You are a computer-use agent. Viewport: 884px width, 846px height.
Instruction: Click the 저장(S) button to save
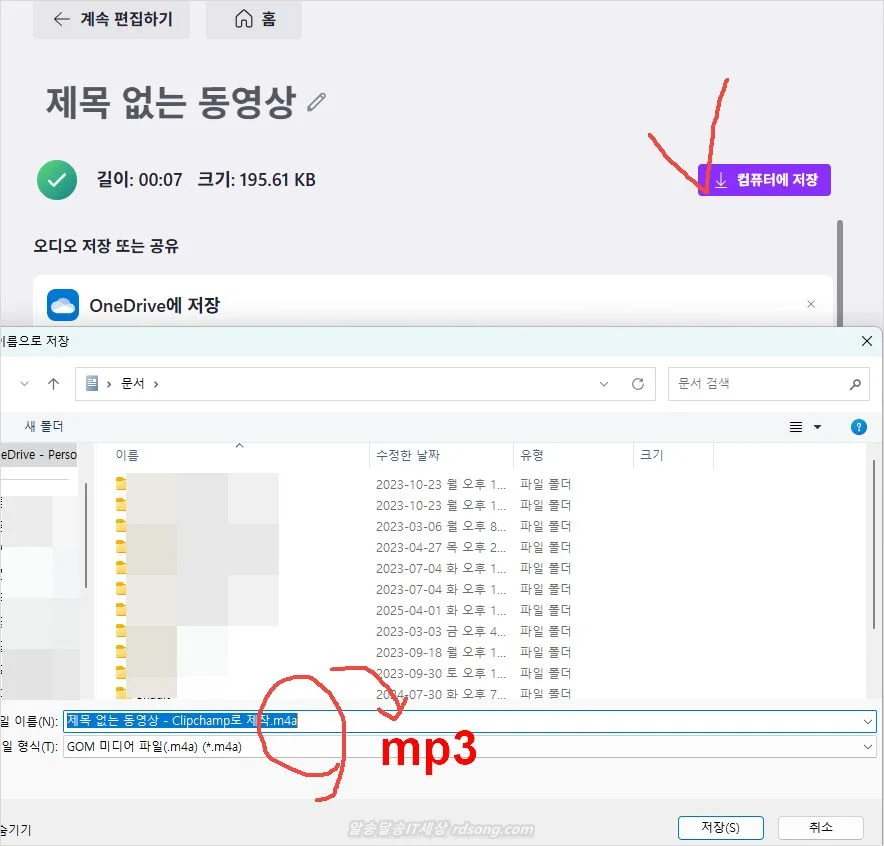(720, 828)
